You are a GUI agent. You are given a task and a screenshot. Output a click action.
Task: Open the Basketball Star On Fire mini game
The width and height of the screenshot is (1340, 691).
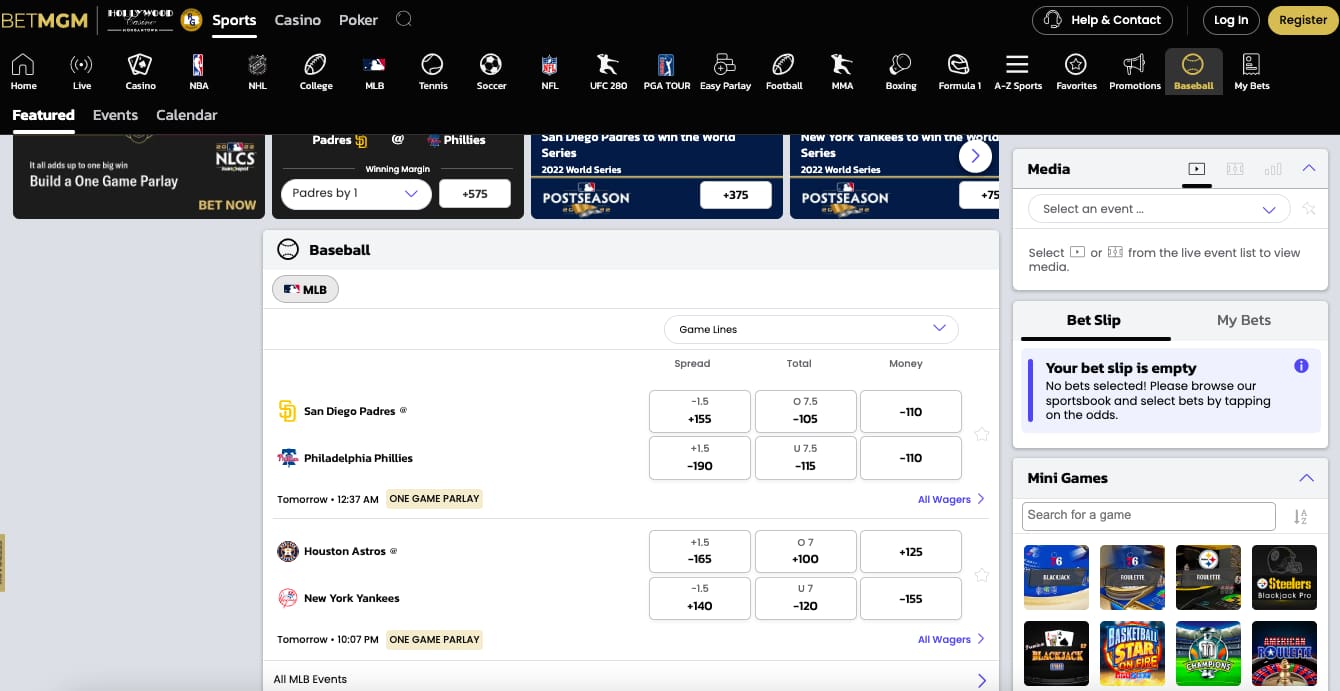tap(1133, 653)
